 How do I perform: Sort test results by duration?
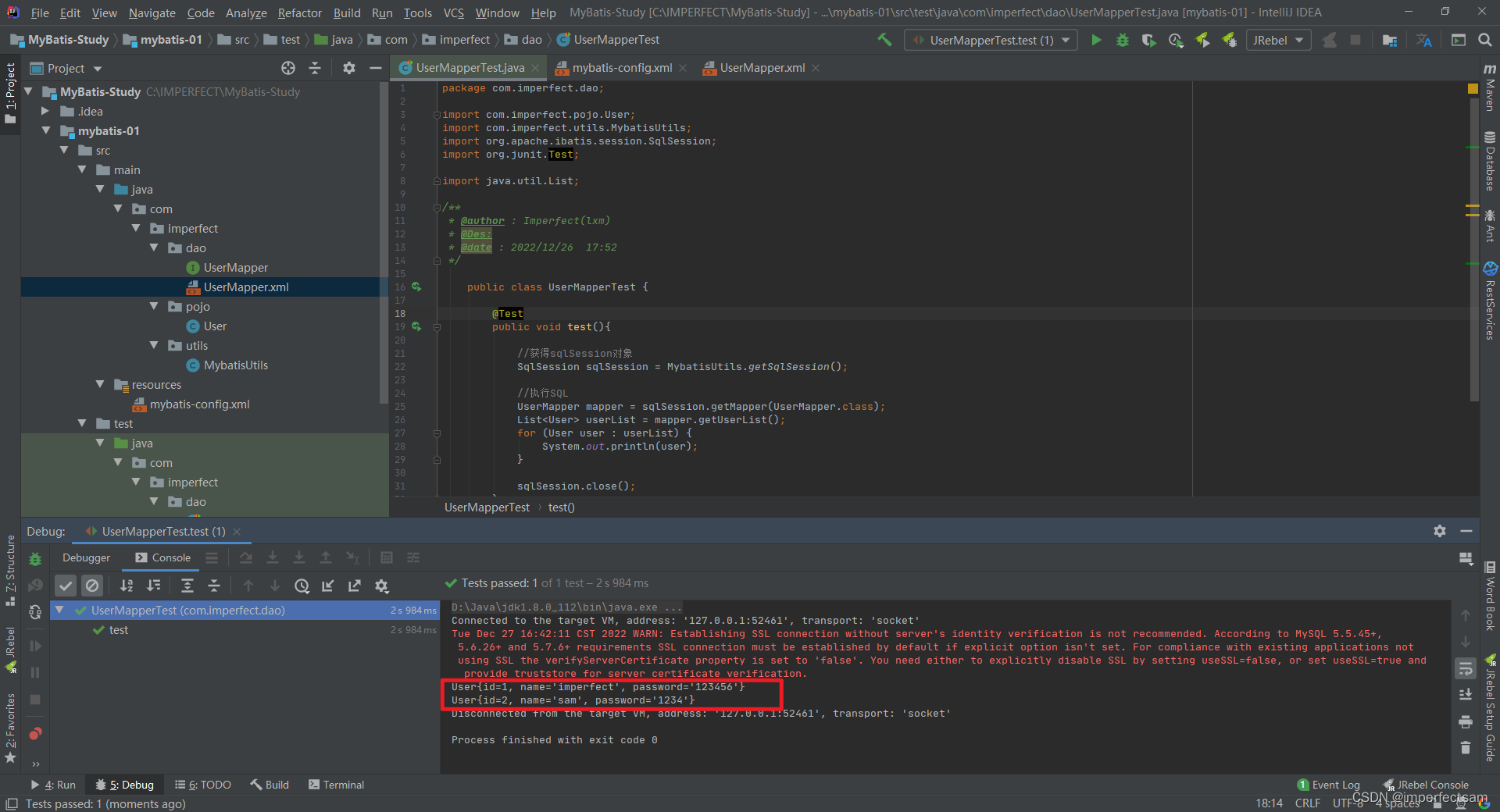click(154, 586)
